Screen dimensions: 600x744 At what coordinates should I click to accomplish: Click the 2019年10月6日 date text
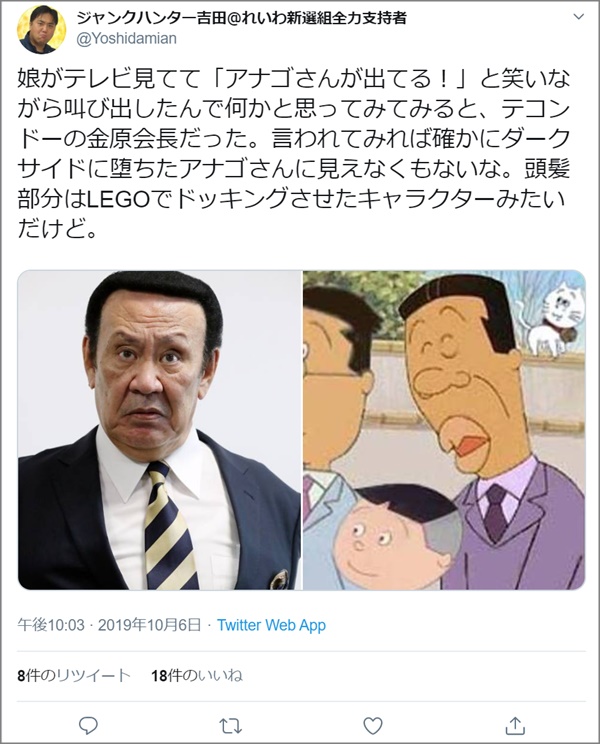tap(150, 625)
